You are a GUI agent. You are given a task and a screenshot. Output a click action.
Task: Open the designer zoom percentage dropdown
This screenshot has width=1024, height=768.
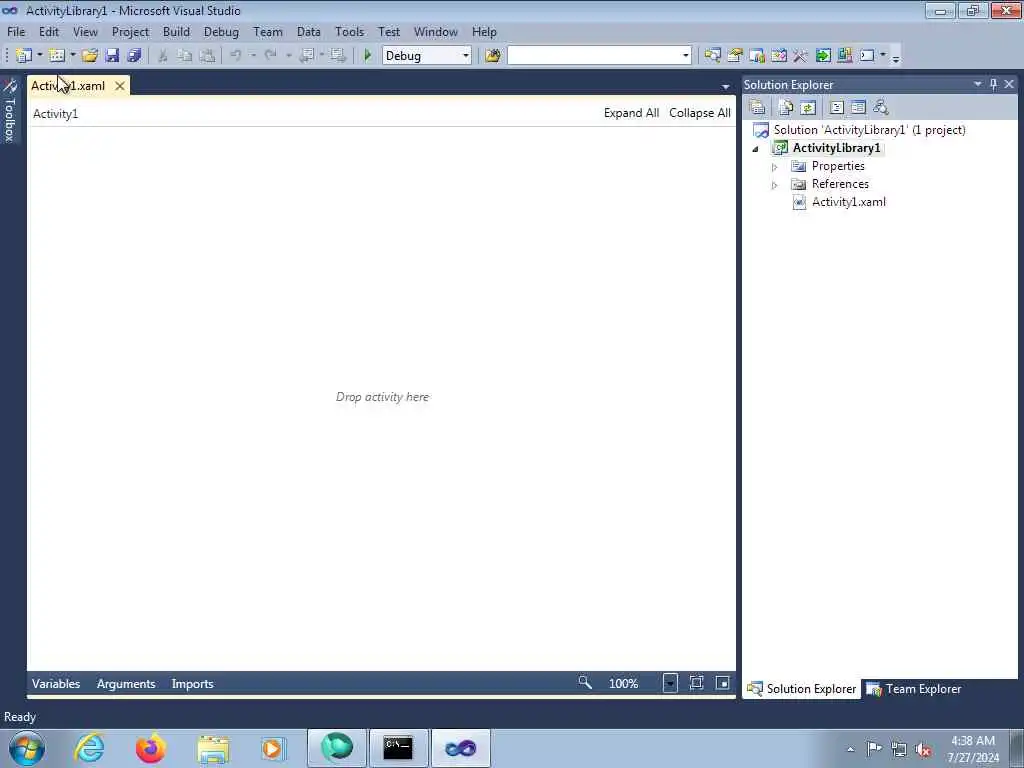click(670, 683)
